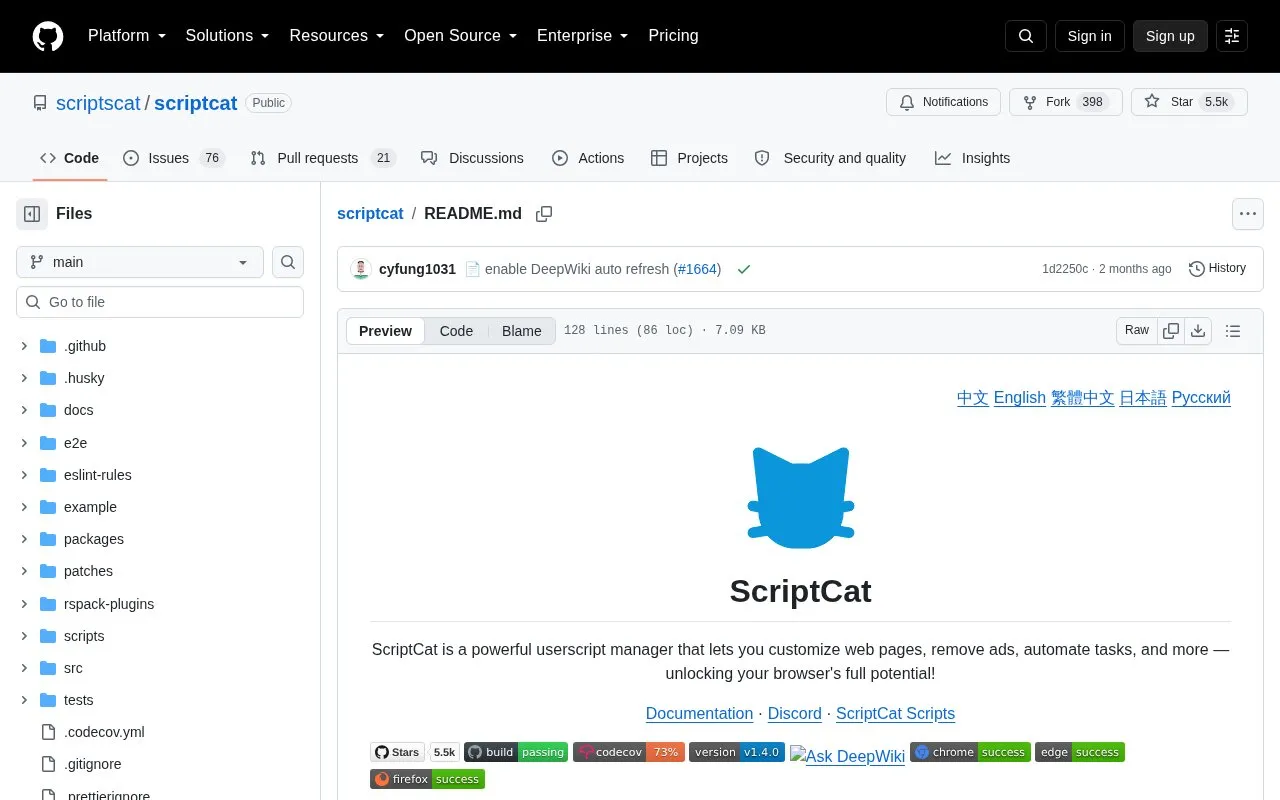Open the Issues tab

174,158
